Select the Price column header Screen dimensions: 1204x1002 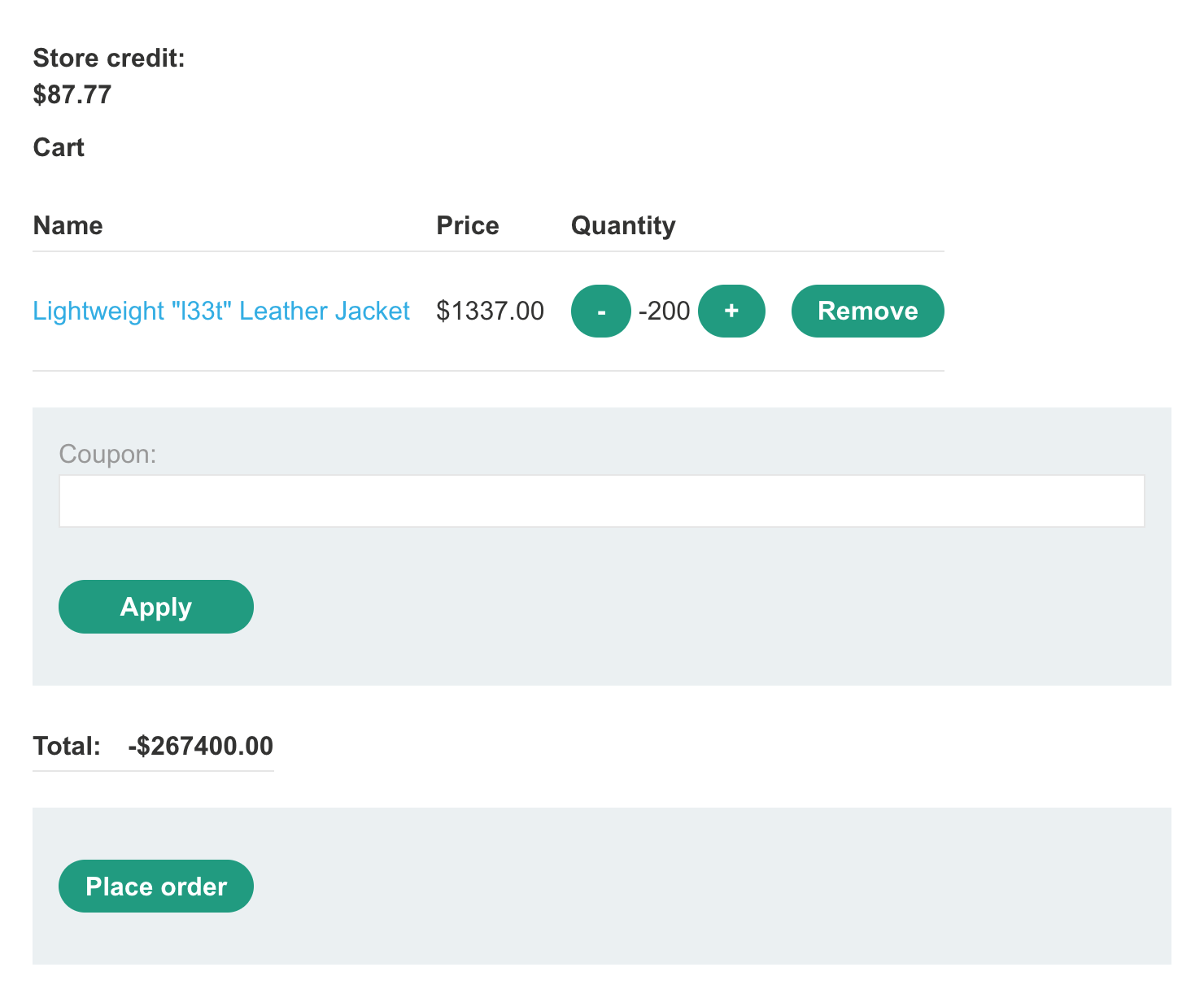(468, 225)
